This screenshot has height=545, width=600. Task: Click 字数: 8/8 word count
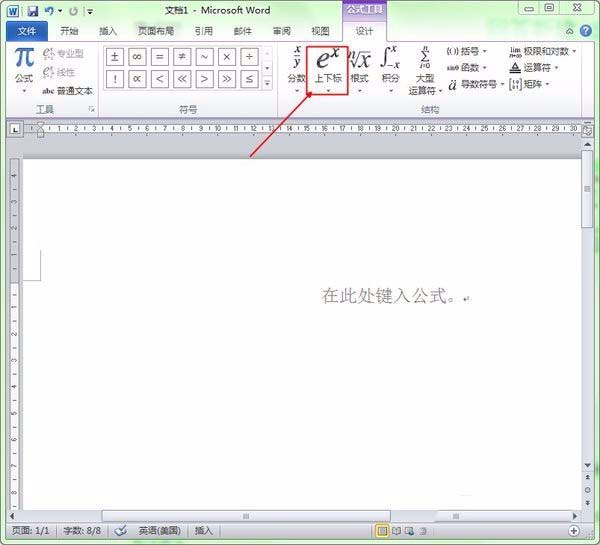click(82, 530)
